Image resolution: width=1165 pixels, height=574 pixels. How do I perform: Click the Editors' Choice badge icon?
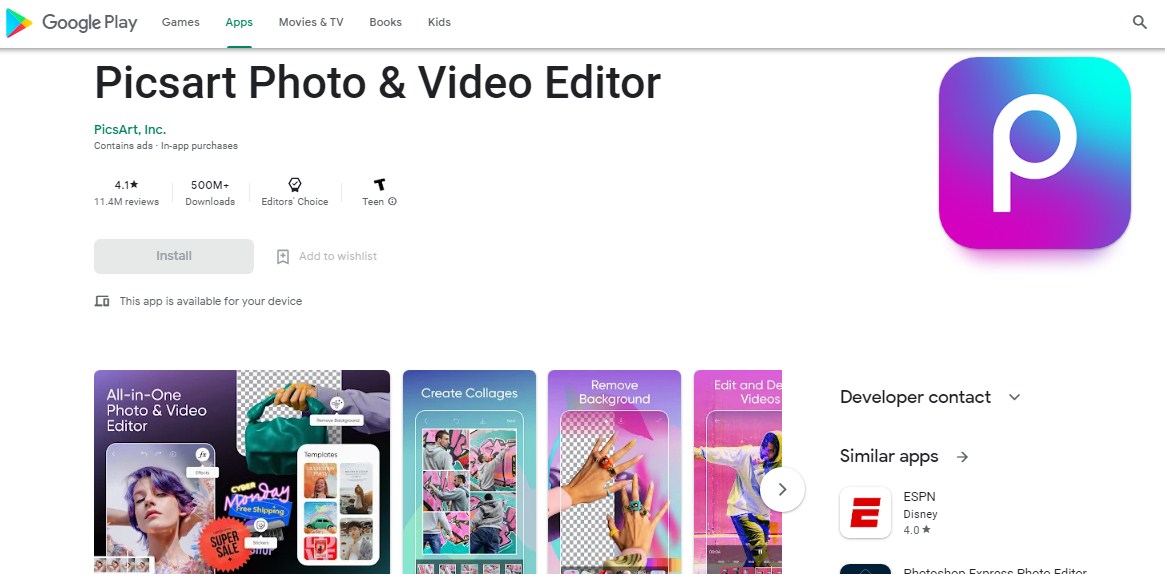(294, 184)
